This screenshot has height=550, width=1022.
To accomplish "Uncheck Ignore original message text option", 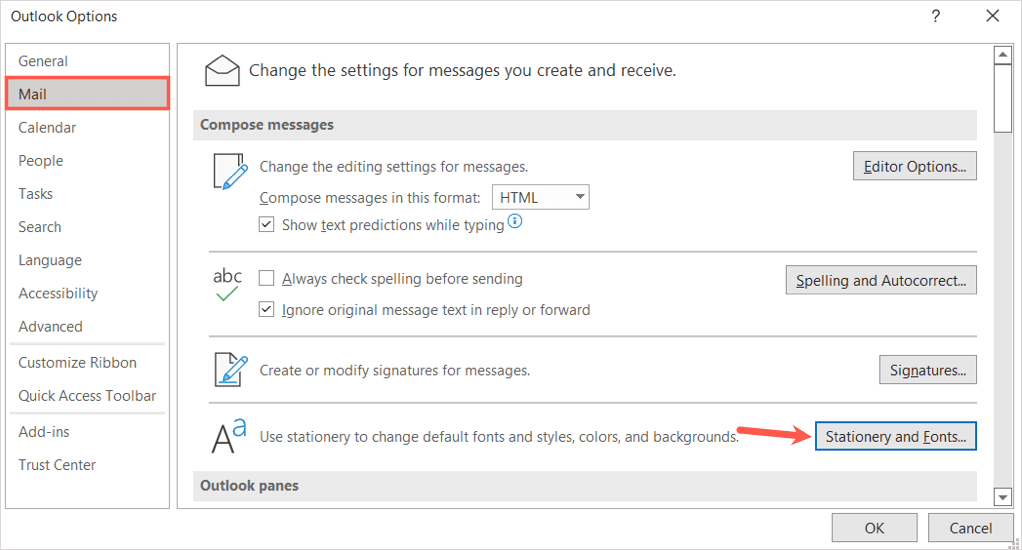I will click(x=266, y=310).
